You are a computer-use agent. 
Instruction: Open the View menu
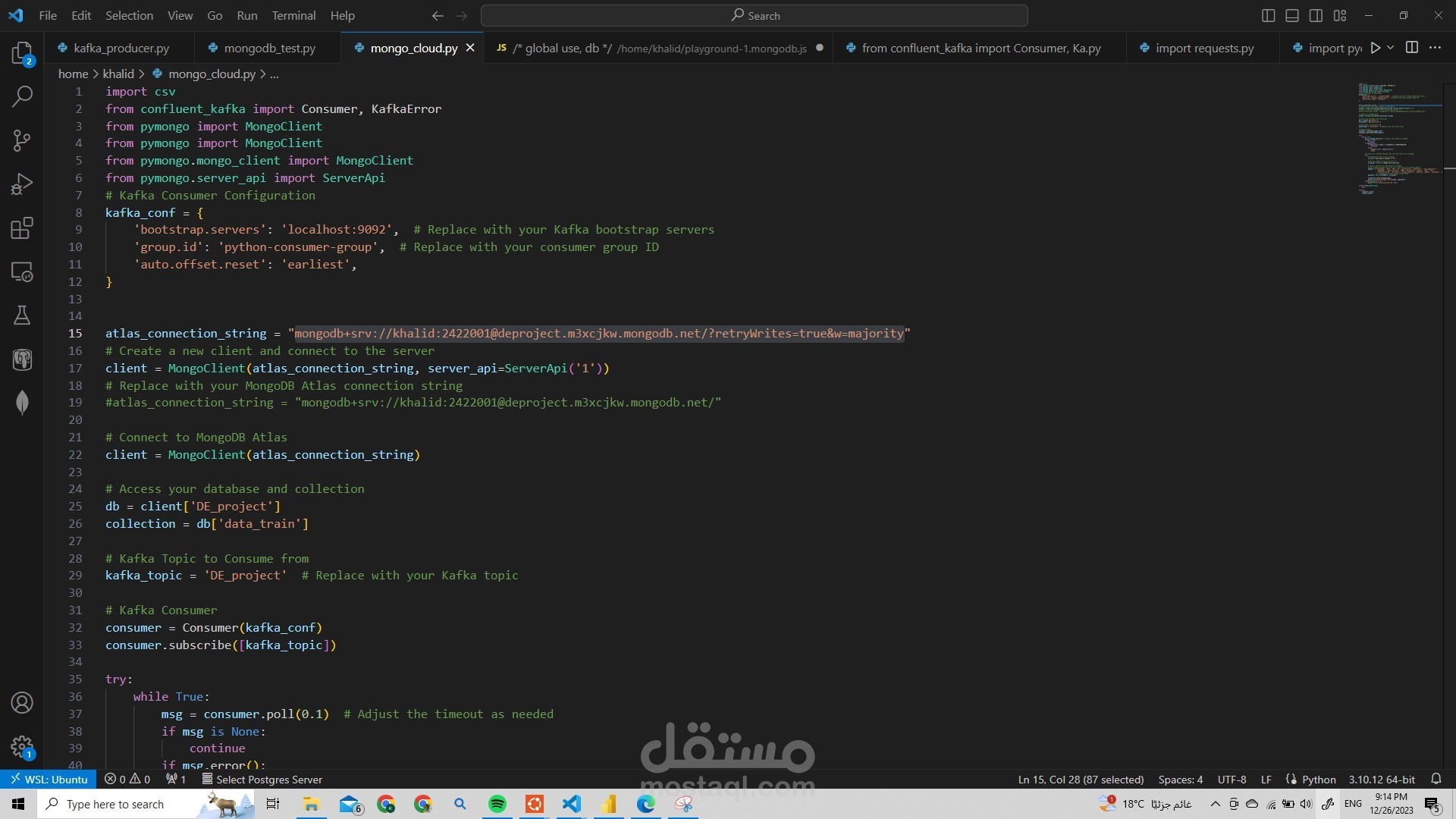point(180,15)
